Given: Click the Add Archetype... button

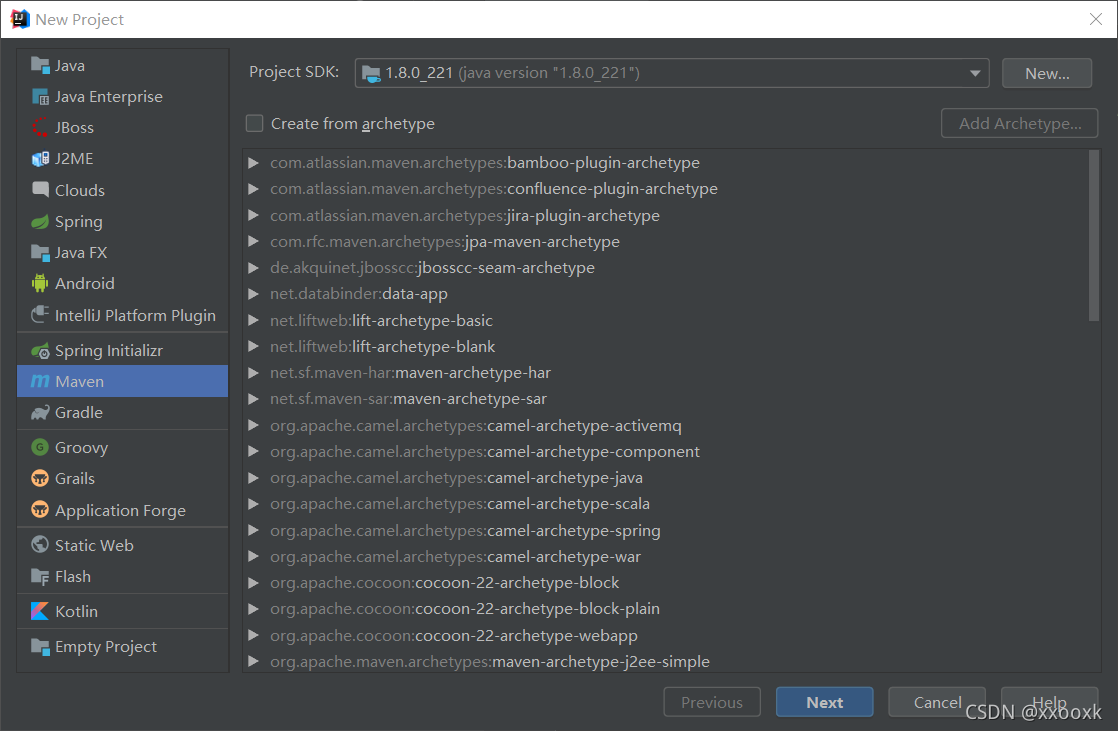Looking at the screenshot, I should point(1020,123).
